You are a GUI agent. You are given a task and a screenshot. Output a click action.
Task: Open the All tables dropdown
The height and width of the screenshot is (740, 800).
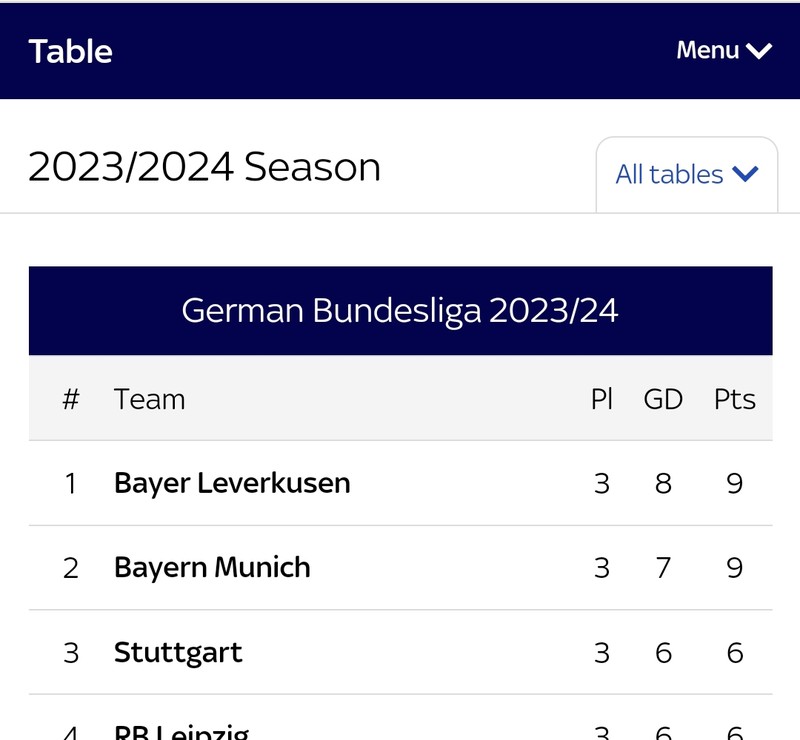coord(687,175)
